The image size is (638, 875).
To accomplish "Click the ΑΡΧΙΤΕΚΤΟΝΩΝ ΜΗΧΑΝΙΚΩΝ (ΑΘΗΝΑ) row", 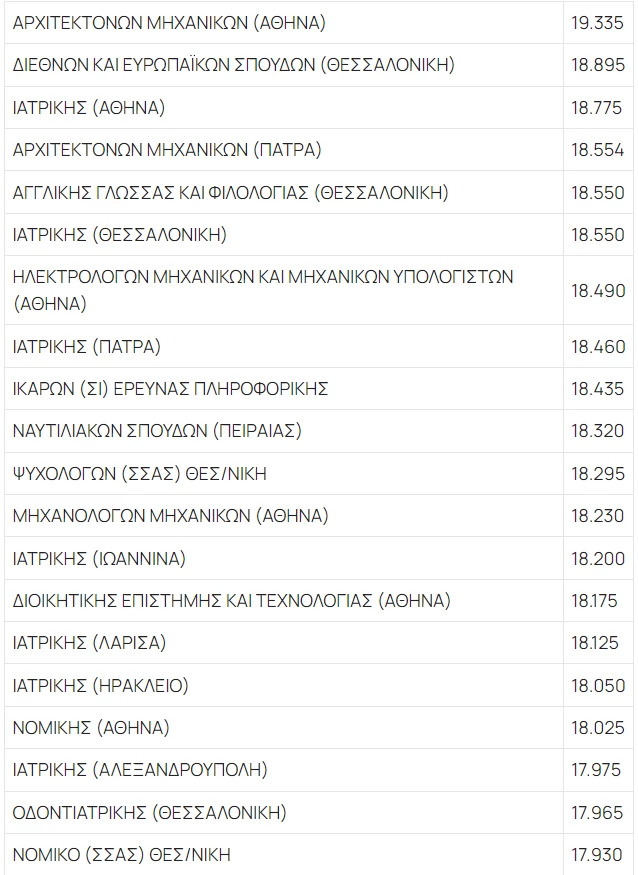I will pyautogui.click(x=169, y=22).
